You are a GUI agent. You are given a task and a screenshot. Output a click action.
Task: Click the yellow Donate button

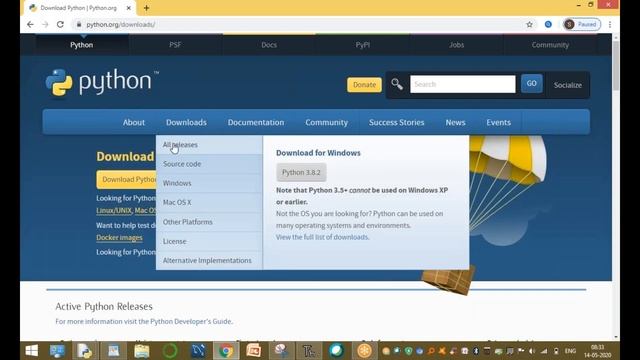pos(364,84)
